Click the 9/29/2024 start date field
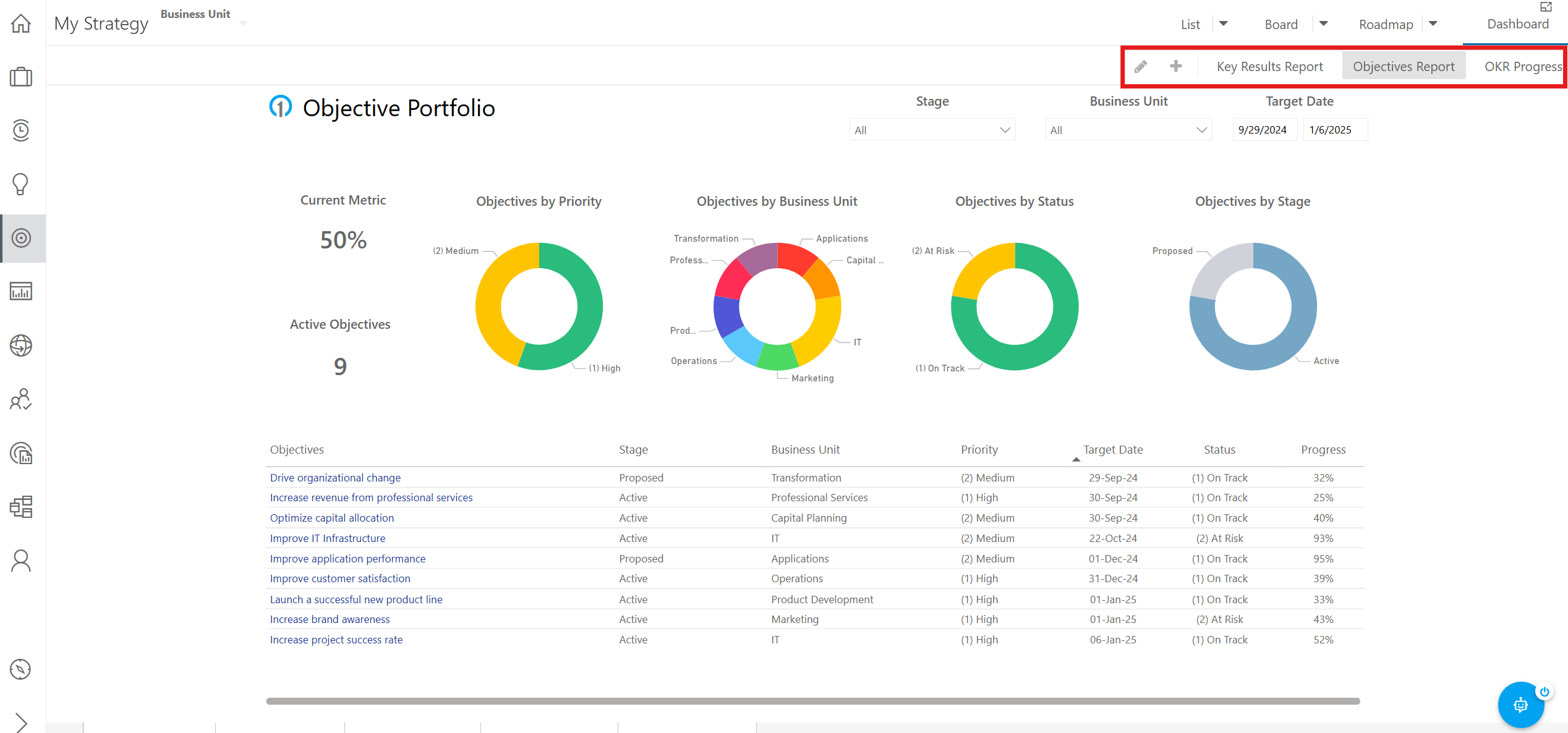This screenshot has height=733, width=1568. point(1264,130)
